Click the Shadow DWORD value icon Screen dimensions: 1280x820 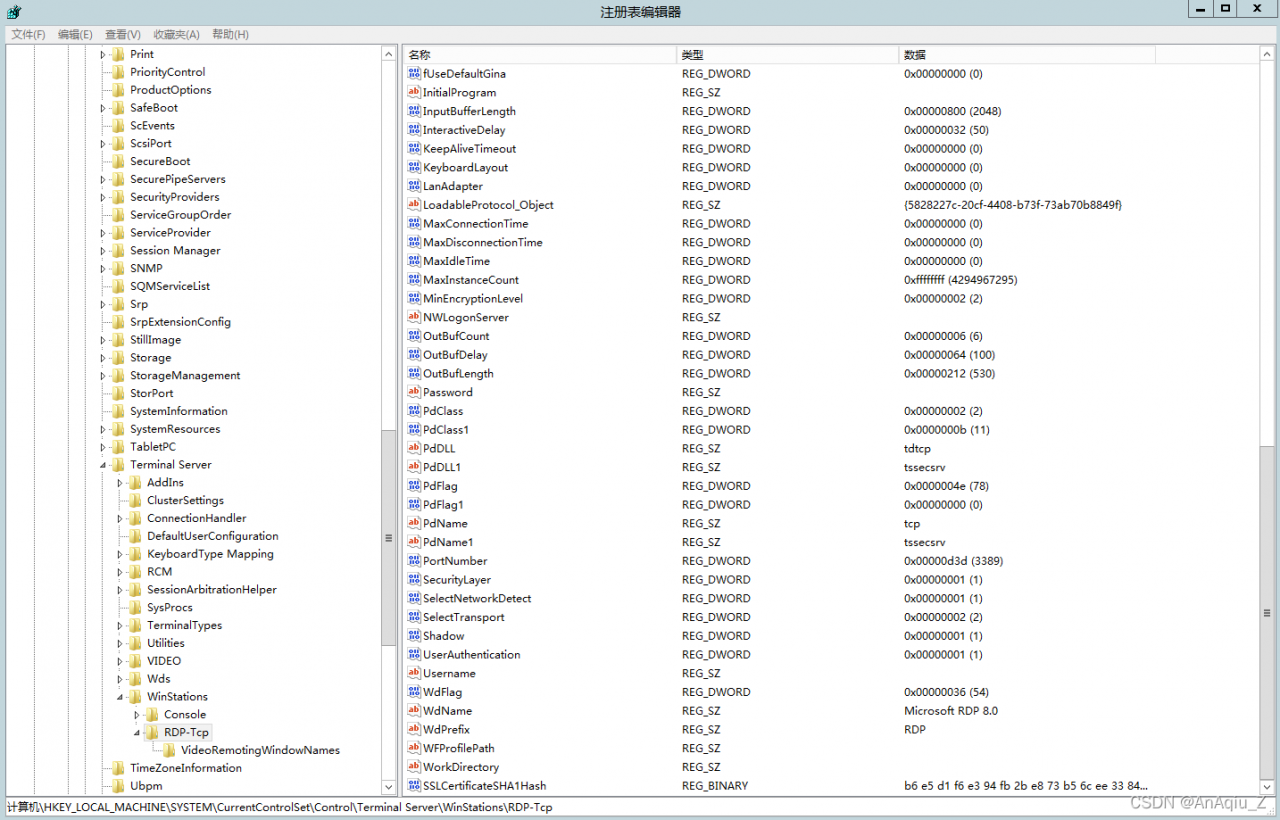pos(414,636)
